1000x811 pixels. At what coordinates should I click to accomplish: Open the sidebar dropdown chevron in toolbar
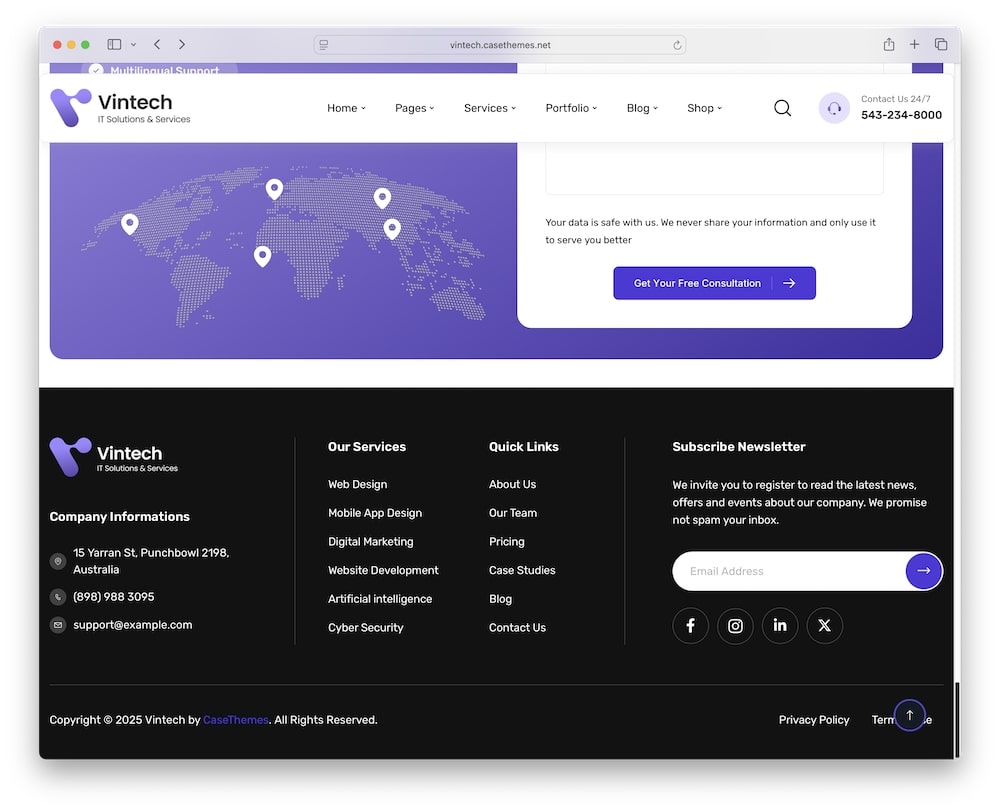(x=133, y=45)
